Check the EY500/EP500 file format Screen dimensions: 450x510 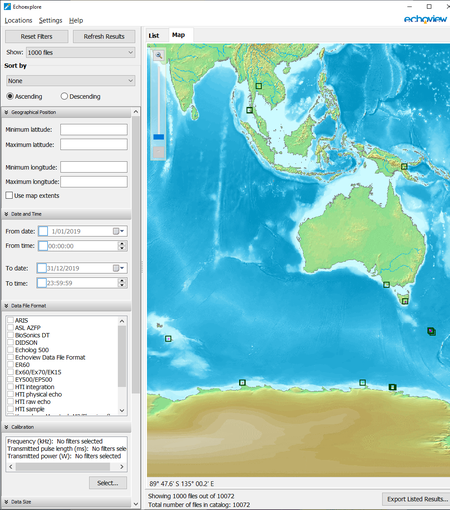click(x=10, y=379)
